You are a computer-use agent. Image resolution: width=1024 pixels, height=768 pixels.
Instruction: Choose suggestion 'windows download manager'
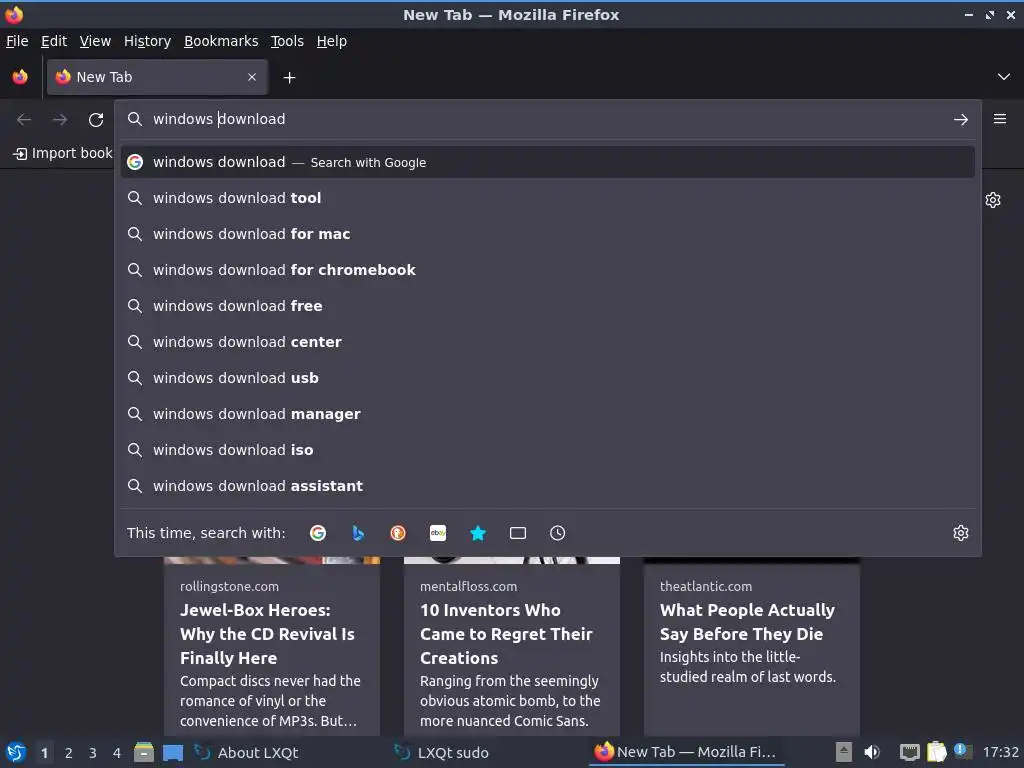point(547,414)
